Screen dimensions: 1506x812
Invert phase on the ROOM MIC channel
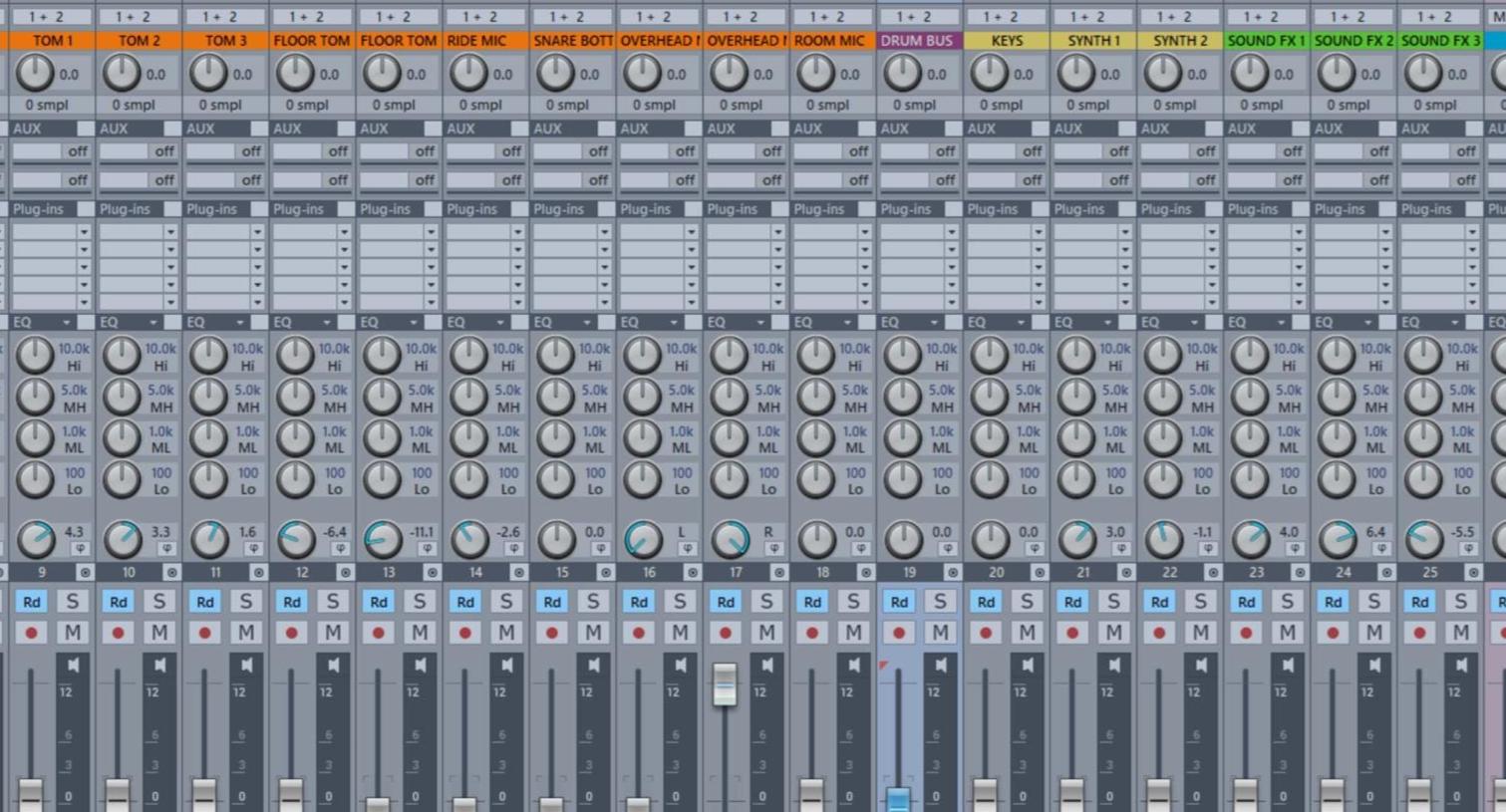click(861, 549)
